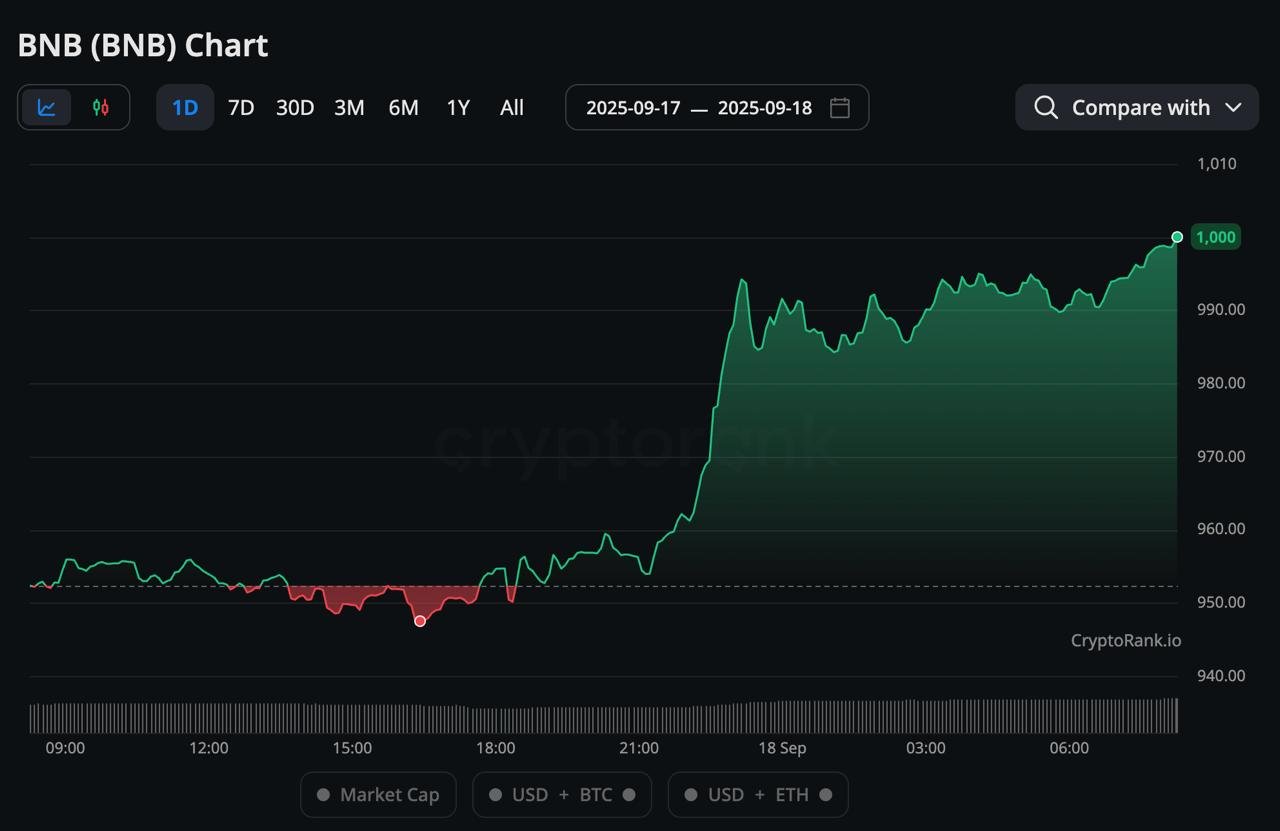The height and width of the screenshot is (831, 1280).
Task: Click the volume bars area below the chart
Action: click(600, 714)
